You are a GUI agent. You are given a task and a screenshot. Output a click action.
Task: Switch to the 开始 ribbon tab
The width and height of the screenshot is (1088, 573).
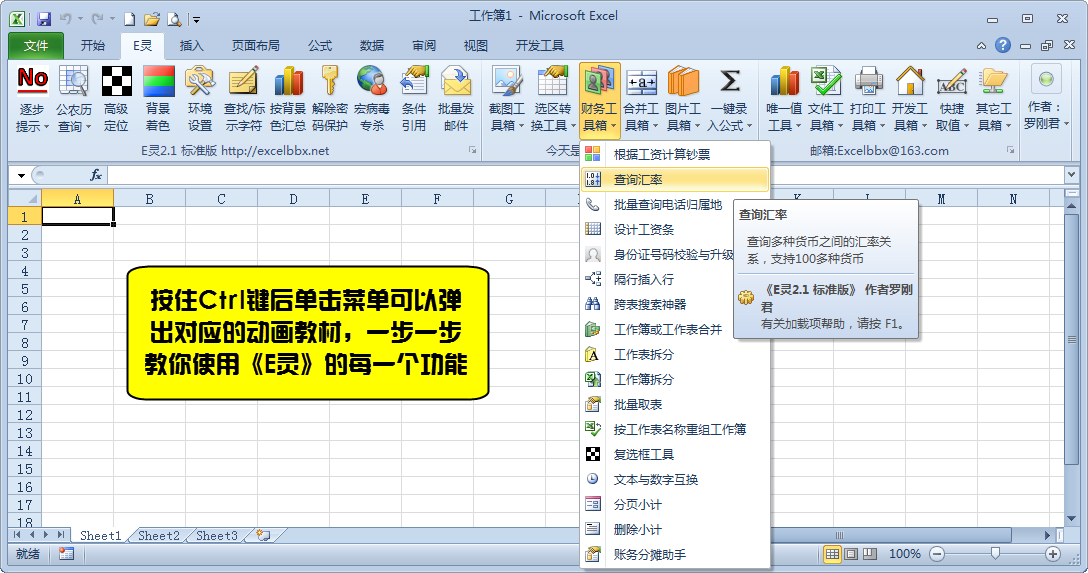click(x=92, y=46)
